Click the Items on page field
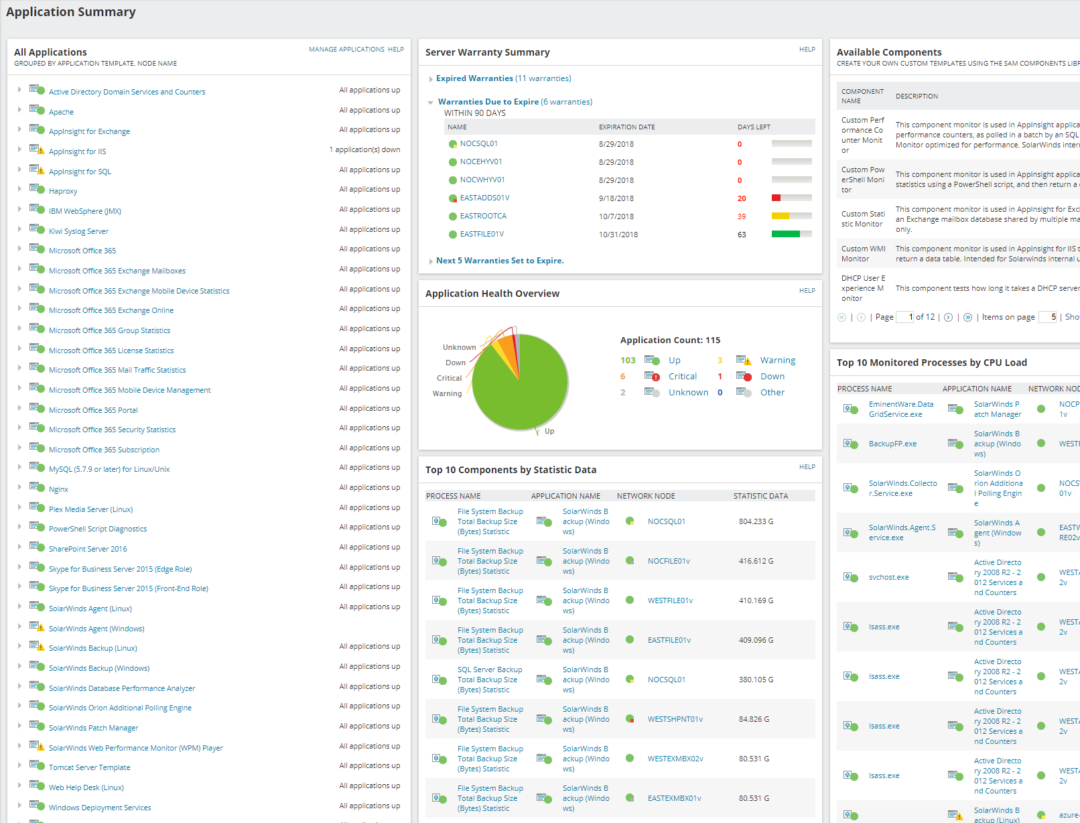This screenshot has height=823, width=1080. pyautogui.click(x=1048, y=317)
